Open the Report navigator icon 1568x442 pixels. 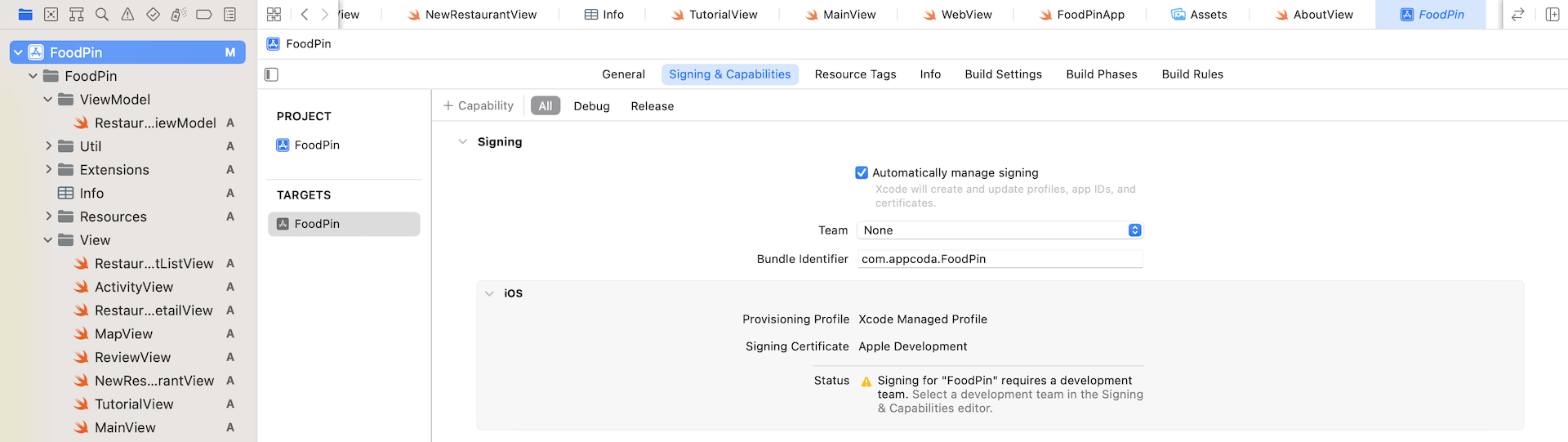pyautogui.click(x=230, y=14)
